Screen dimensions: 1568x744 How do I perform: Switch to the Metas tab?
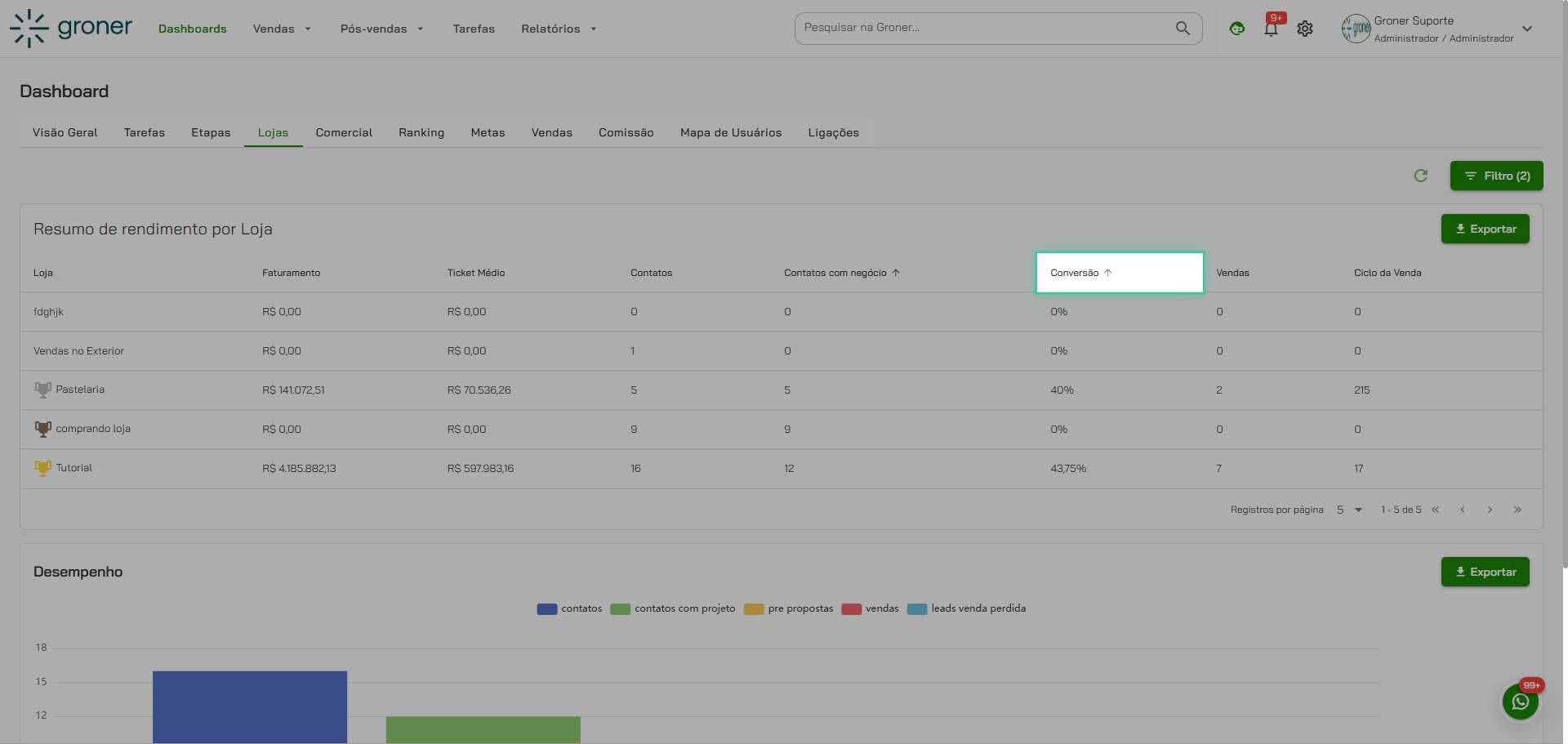click(x=488, y=132)
